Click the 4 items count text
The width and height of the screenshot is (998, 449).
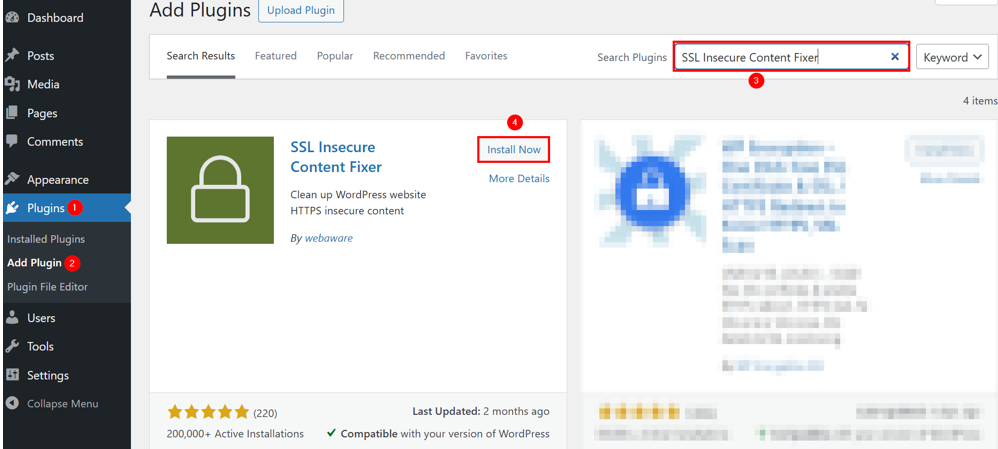point(980,101)
